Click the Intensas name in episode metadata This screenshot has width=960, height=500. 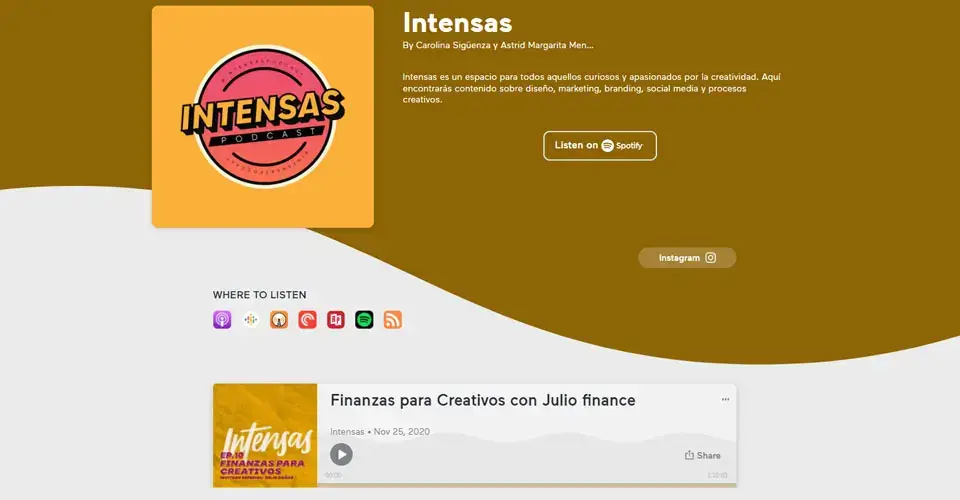pyautogui.click(x=347, y=431)
